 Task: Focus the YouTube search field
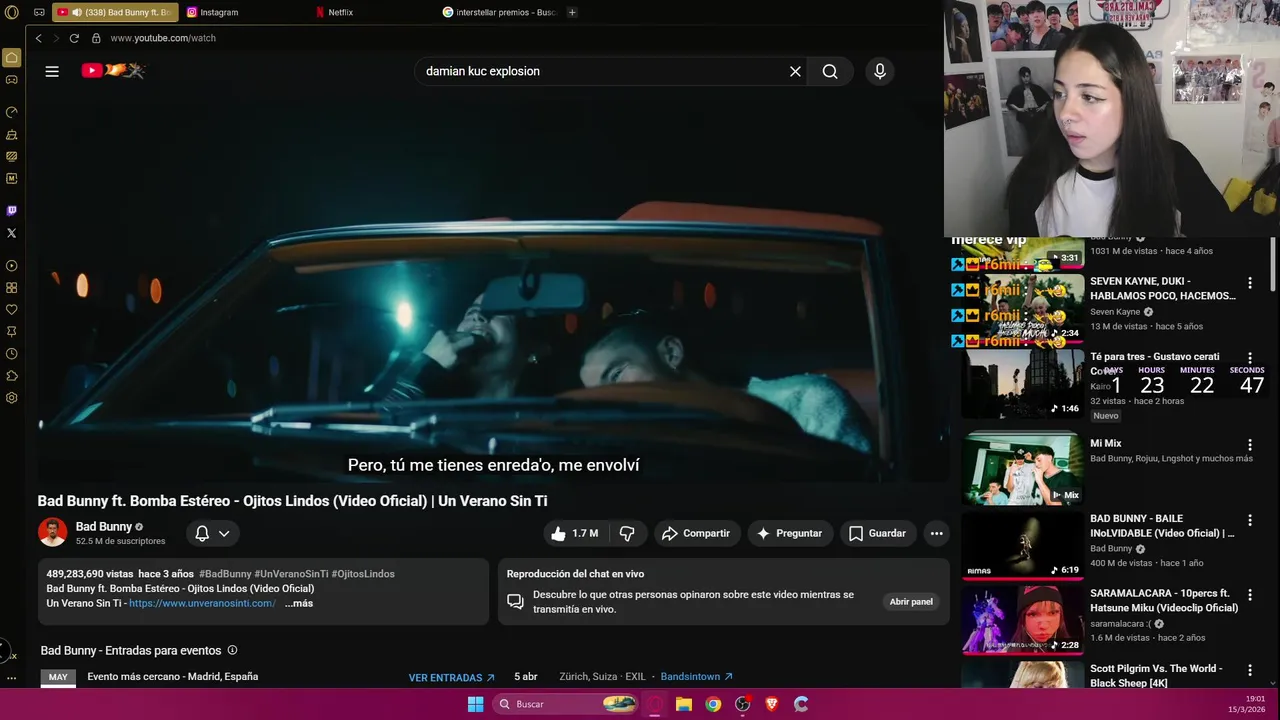(600, 71)
